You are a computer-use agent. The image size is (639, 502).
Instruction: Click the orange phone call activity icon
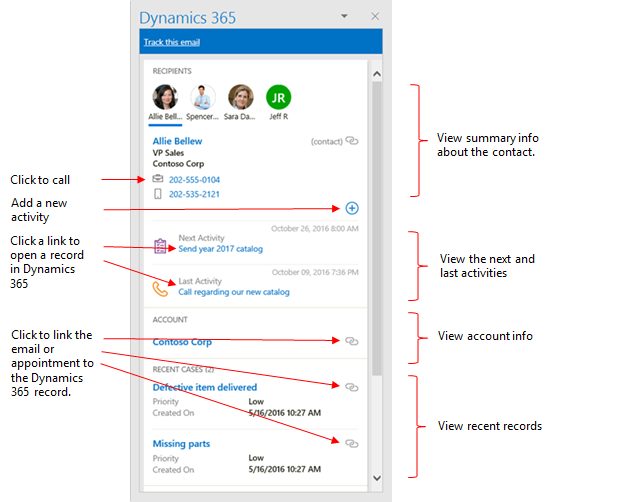pyautogui.click(x=160, y=289)
